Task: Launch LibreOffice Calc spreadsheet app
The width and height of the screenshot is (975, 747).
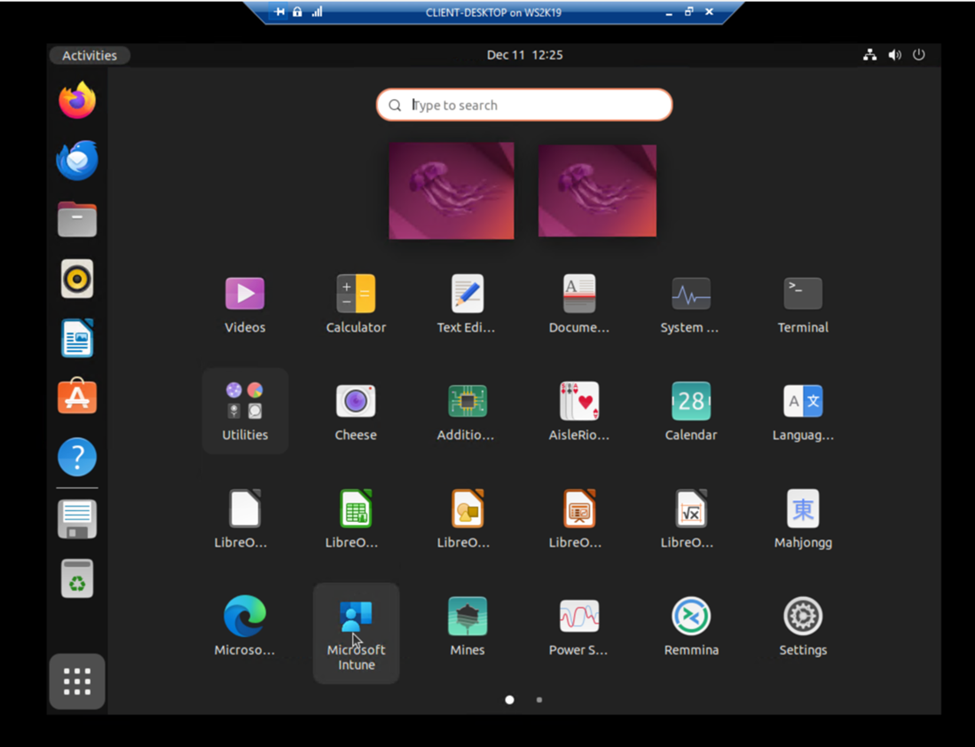Action: point(356,518)
